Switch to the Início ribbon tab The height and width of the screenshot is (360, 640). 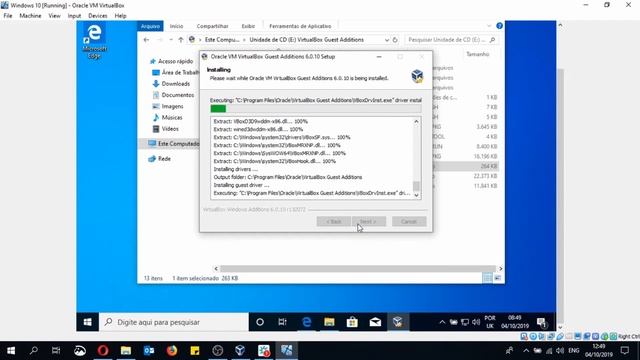tap(176, 26)
